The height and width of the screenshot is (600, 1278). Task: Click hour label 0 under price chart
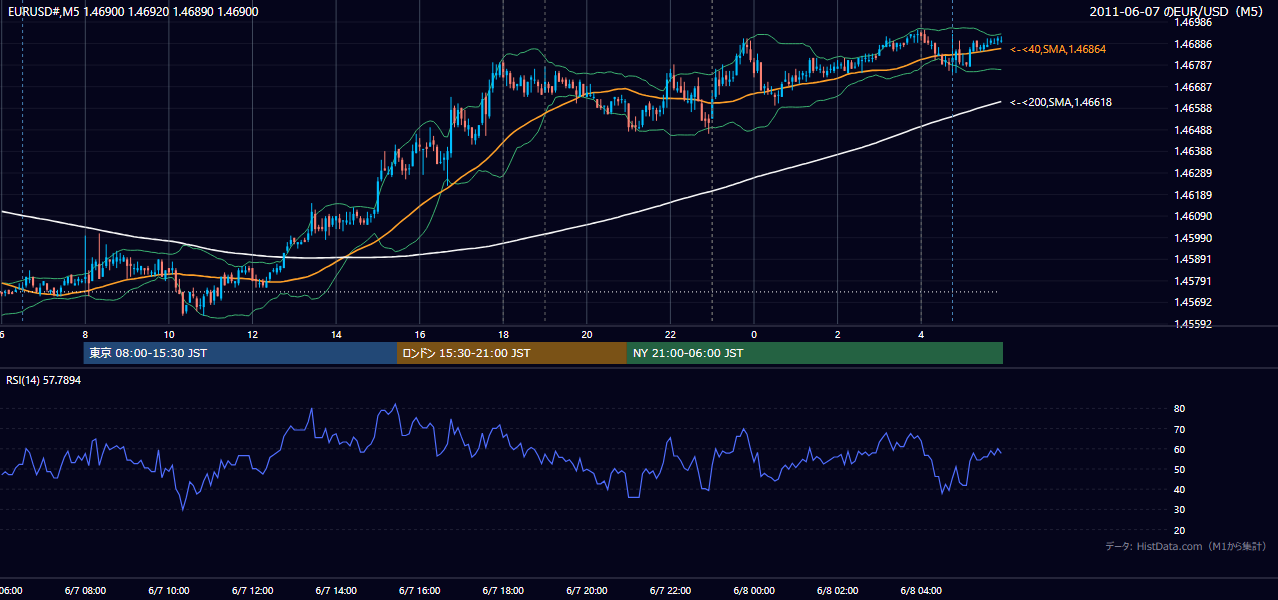click(754, 334)
